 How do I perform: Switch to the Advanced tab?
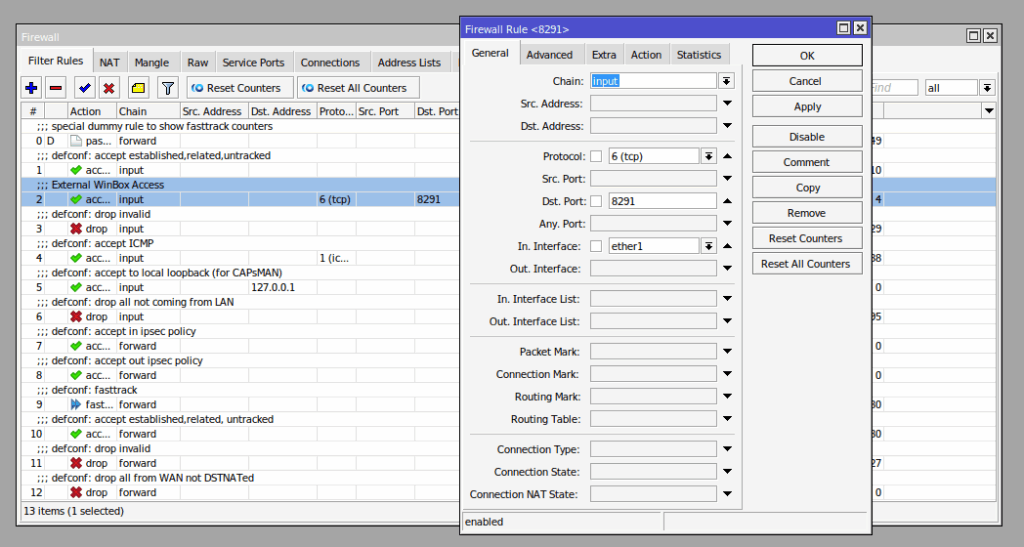550,55
